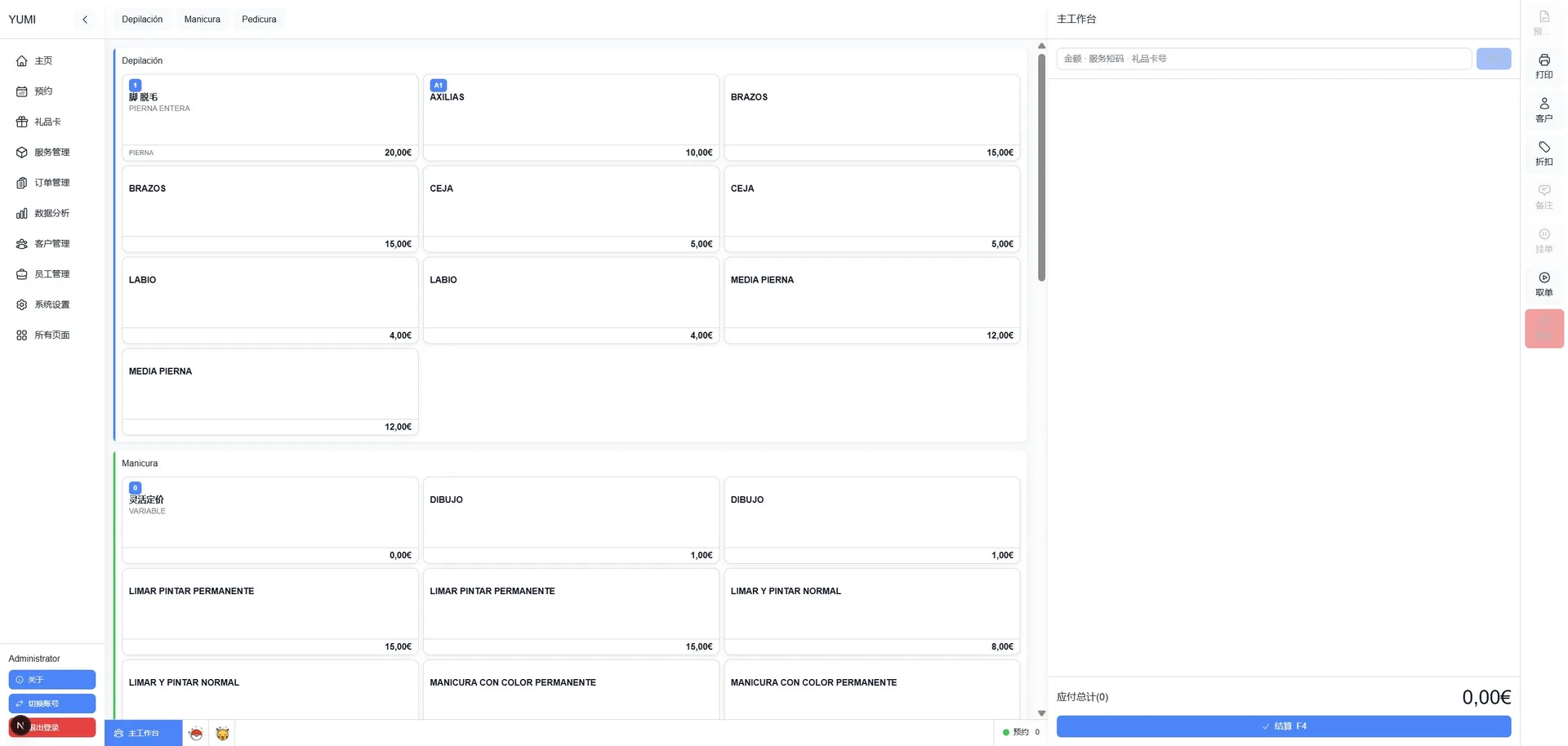Click the 客户 customer icon on right rail
1568x746 pixels.
(1543, 110)
